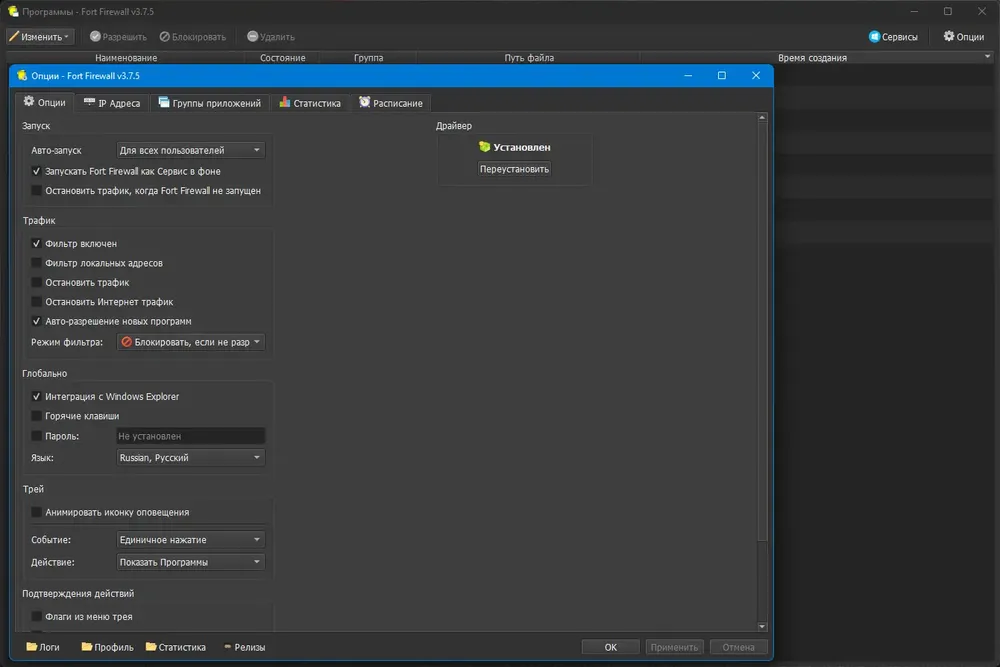Open the Профиль folder link
This screenshot has height=667, width=1000.
107,647
